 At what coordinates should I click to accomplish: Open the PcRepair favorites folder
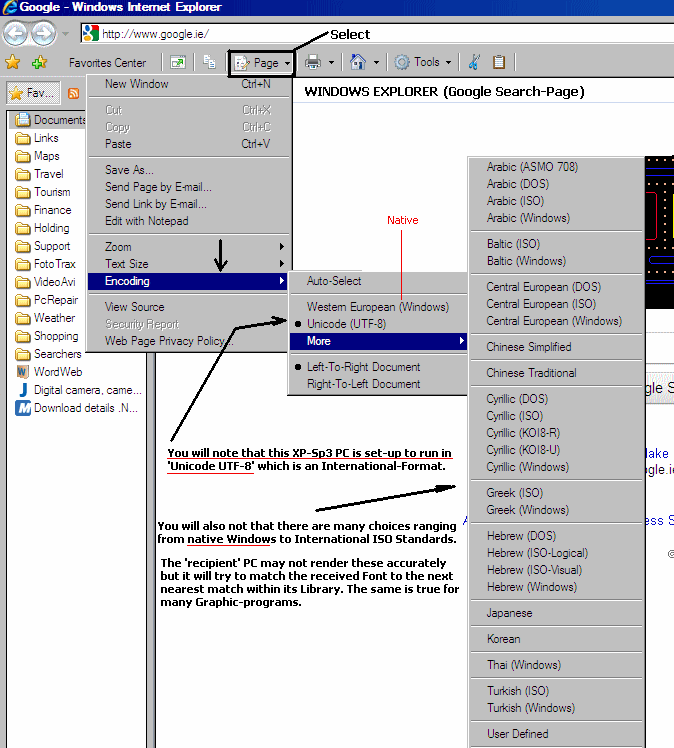coord(56,300)
